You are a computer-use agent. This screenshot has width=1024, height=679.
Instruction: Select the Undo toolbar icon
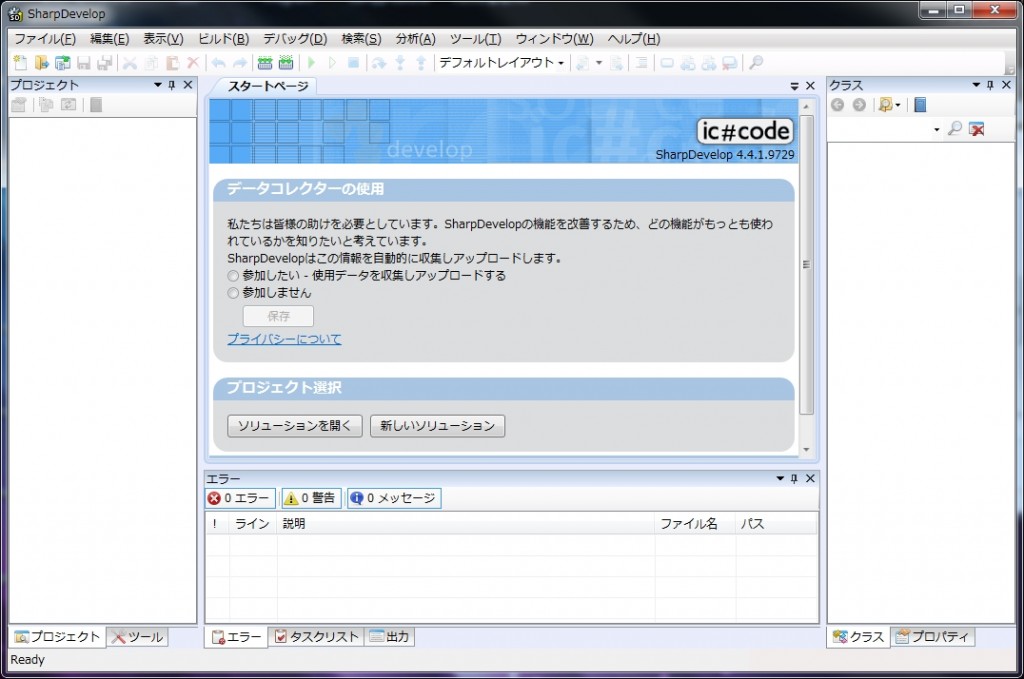click(x=218, y=62)
